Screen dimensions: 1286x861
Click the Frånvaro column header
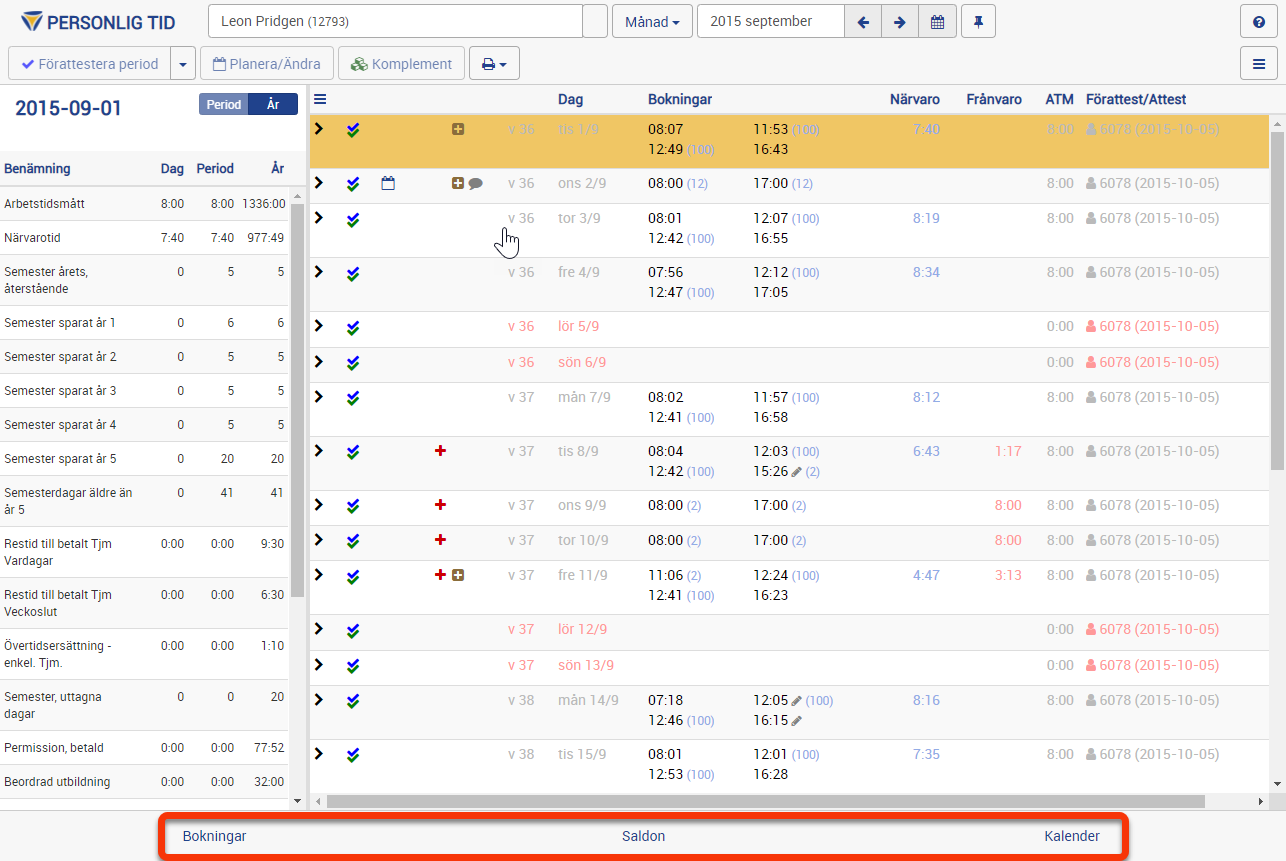click(994, 99)
